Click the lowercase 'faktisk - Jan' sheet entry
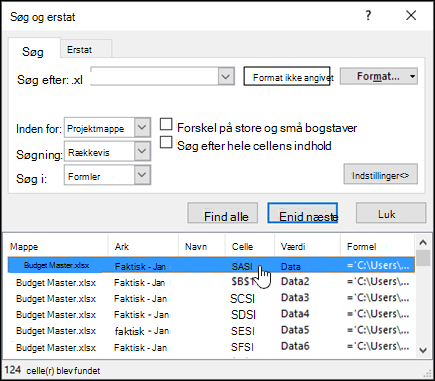435x381 pixels. pyautogui.click(x=142, y=331)
